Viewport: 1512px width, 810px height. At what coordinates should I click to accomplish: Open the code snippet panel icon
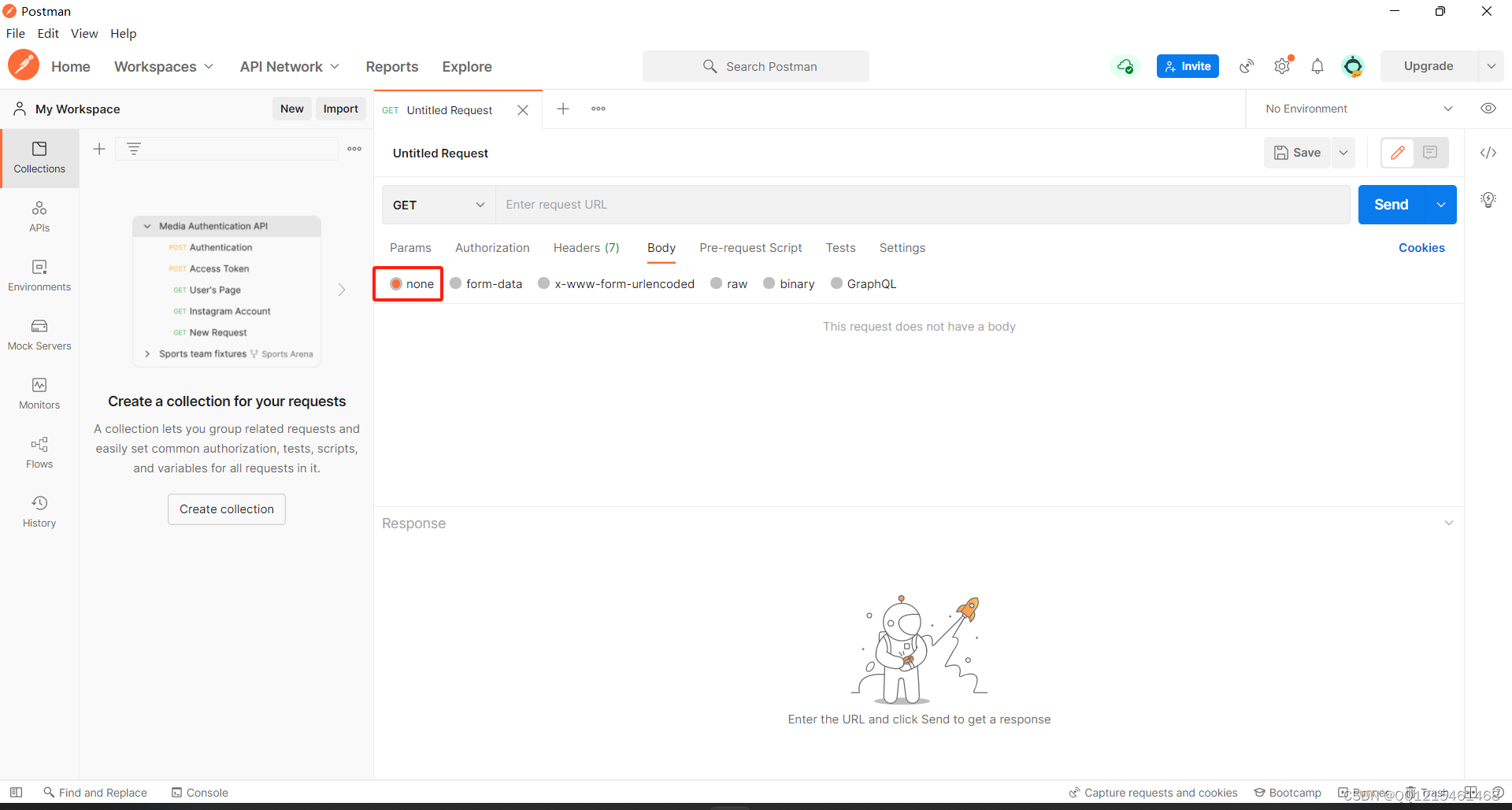(x=1488, y=153)
